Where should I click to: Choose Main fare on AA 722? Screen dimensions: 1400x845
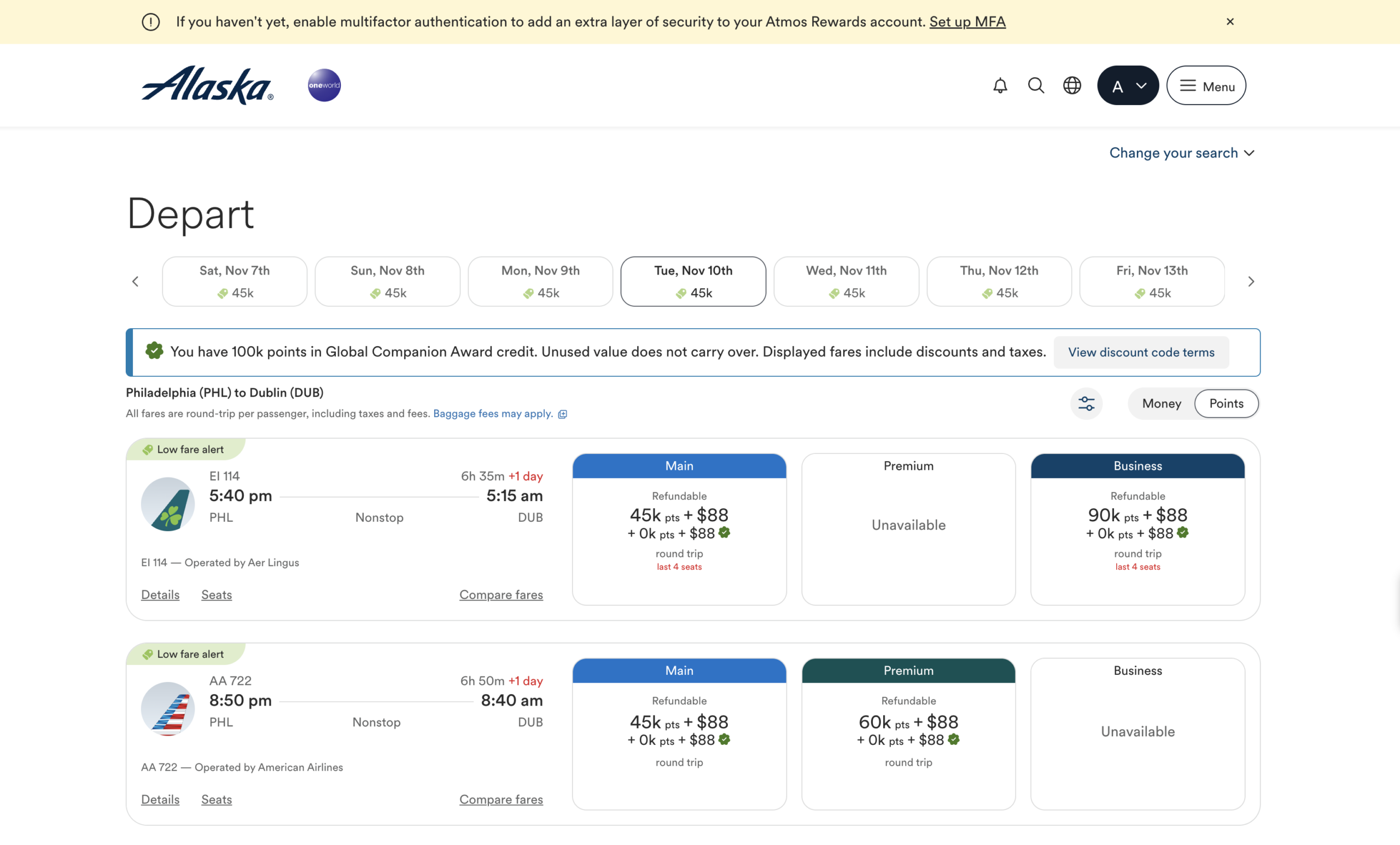(x=679, y=734)
